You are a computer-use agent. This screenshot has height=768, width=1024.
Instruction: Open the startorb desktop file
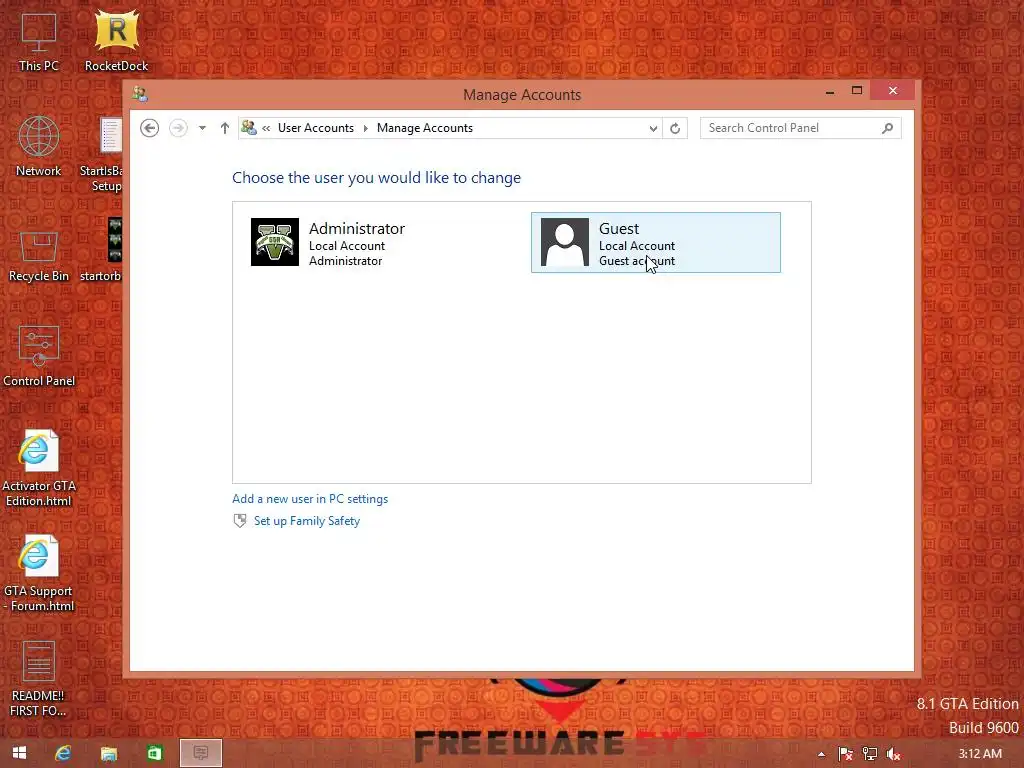click(x=103, y=251)
